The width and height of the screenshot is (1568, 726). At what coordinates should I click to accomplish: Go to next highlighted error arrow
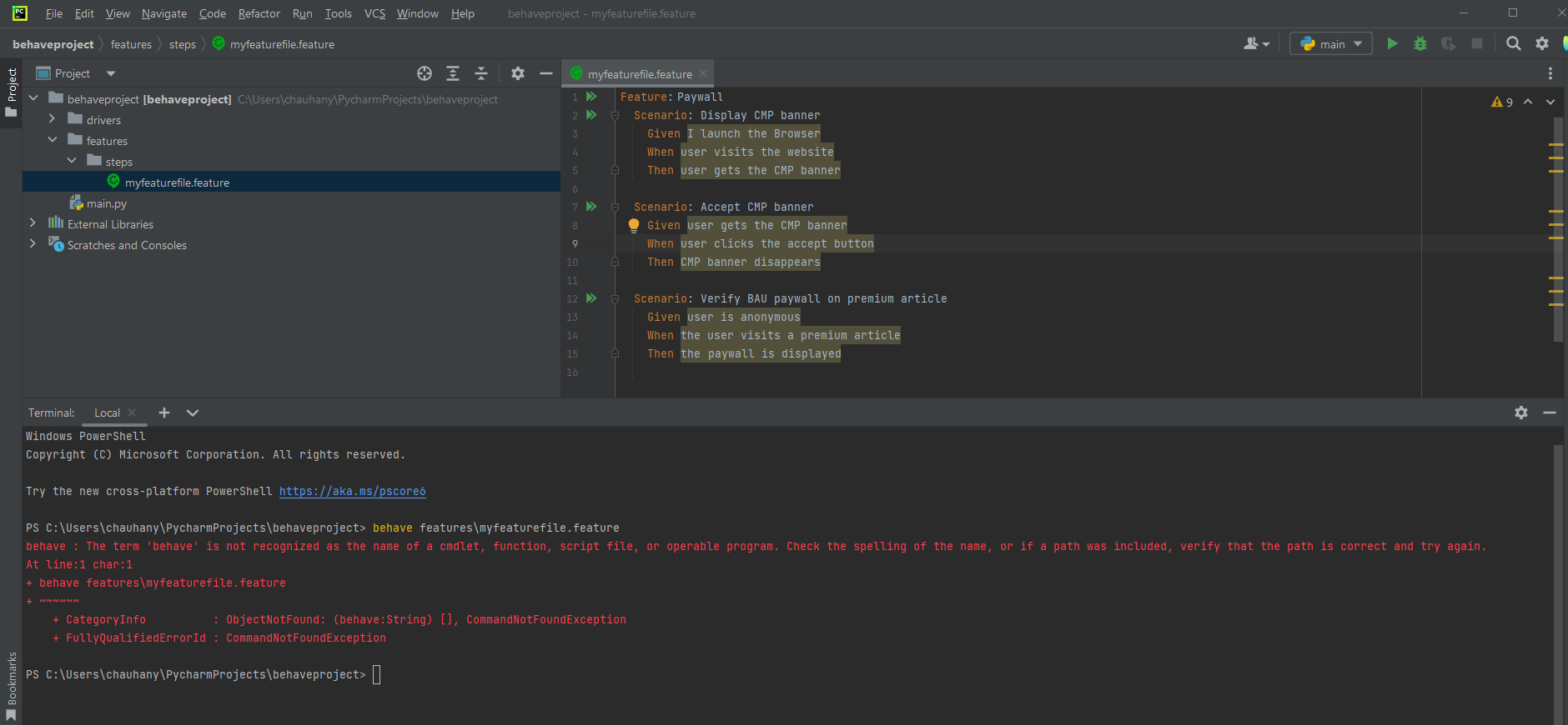[x=1550, y=102]
